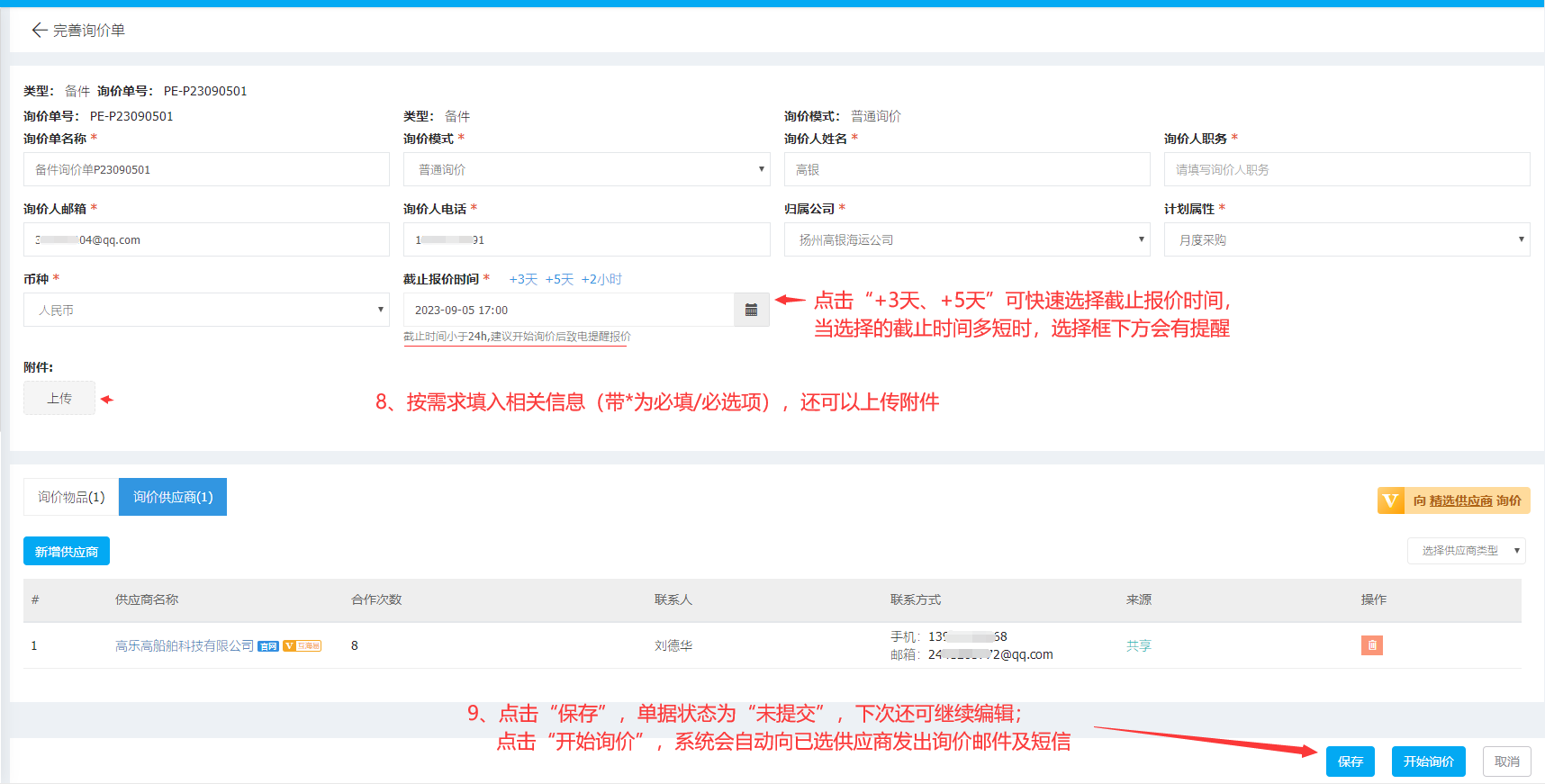This screenshot has height=784, width=1545.
Task: Focus the 询价人电话 input field
Action: (x=587, y=239)
